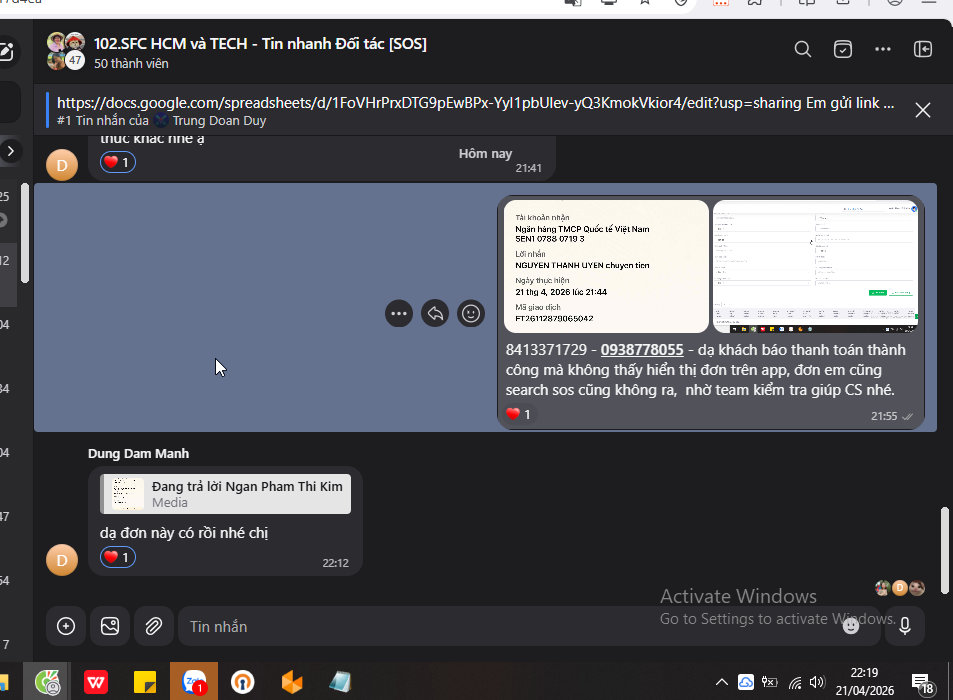This screenshot has height=700, width=953.
Task: Click the seen-by avatars above the composer
Action: pyautogui.click(x=900, y=588)
